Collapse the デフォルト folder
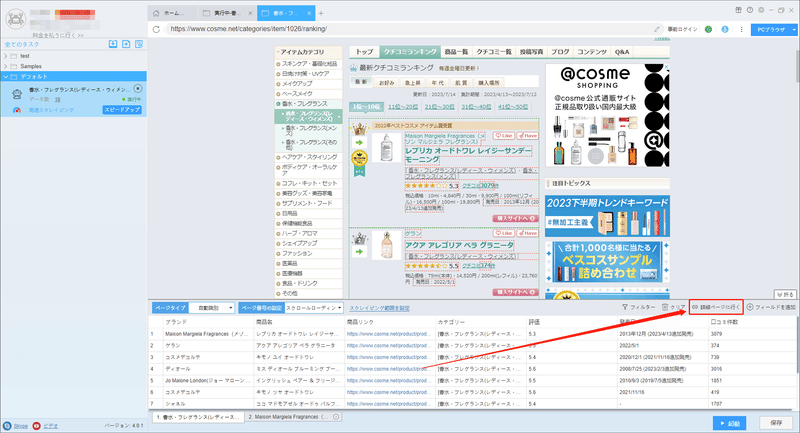 (6, 77)
